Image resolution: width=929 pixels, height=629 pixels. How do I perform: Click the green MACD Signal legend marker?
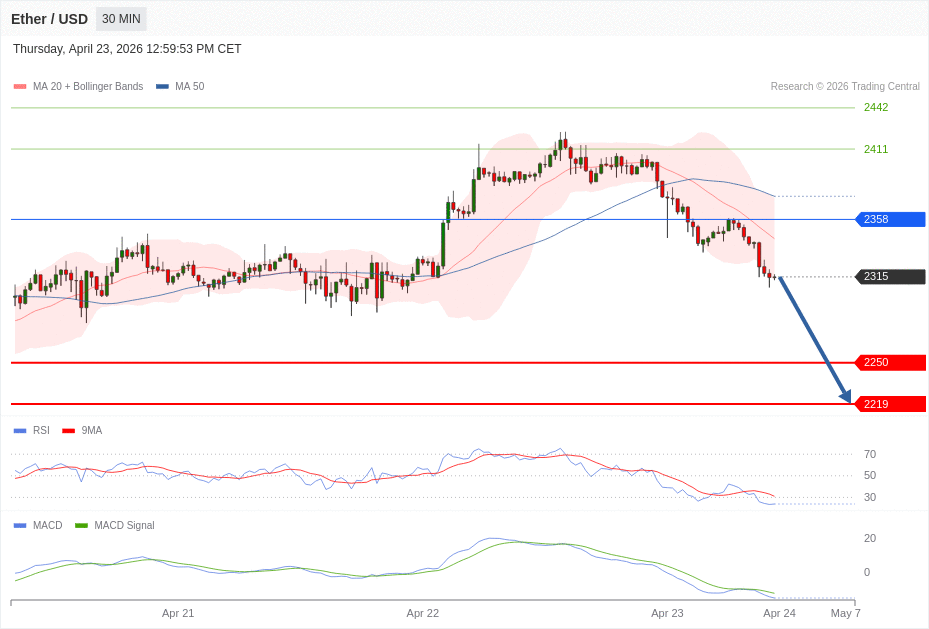coord(81,526)
